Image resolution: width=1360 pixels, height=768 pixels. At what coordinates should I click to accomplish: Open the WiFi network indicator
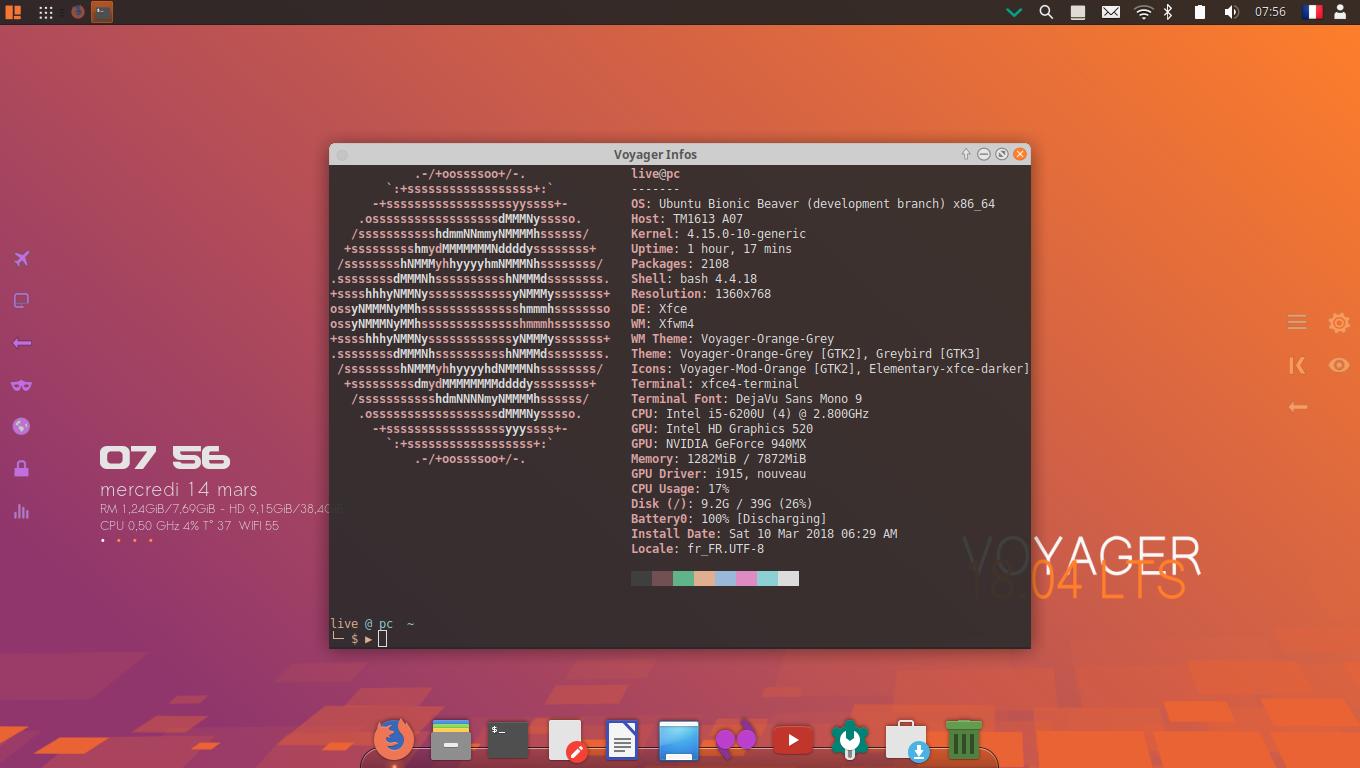click(1144, 12)
